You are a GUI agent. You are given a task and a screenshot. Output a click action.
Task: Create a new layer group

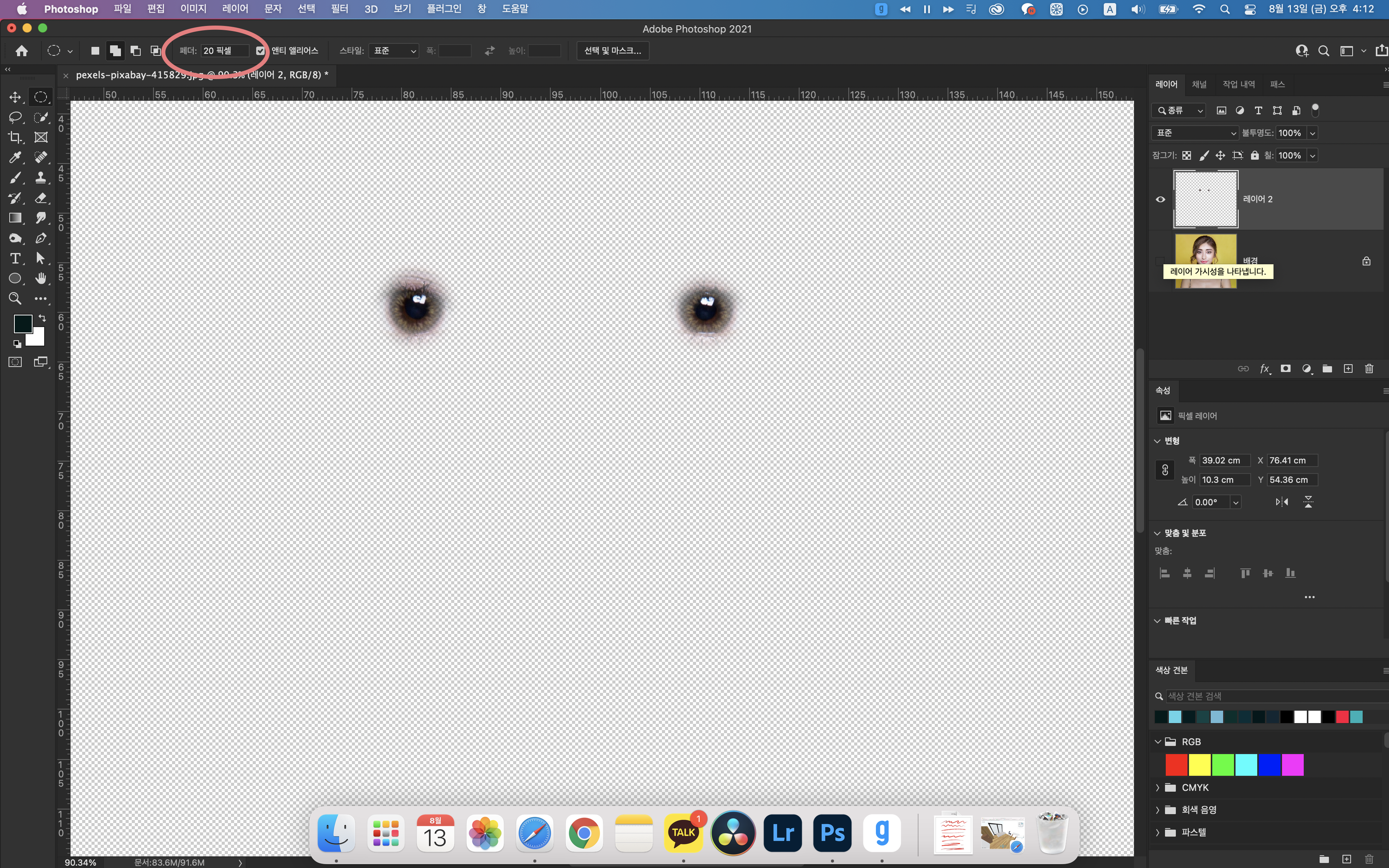point(1327,369)
